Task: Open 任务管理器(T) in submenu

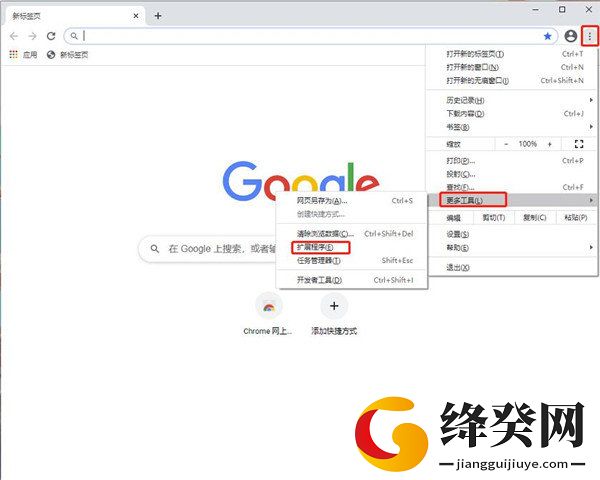Action: 351,261
